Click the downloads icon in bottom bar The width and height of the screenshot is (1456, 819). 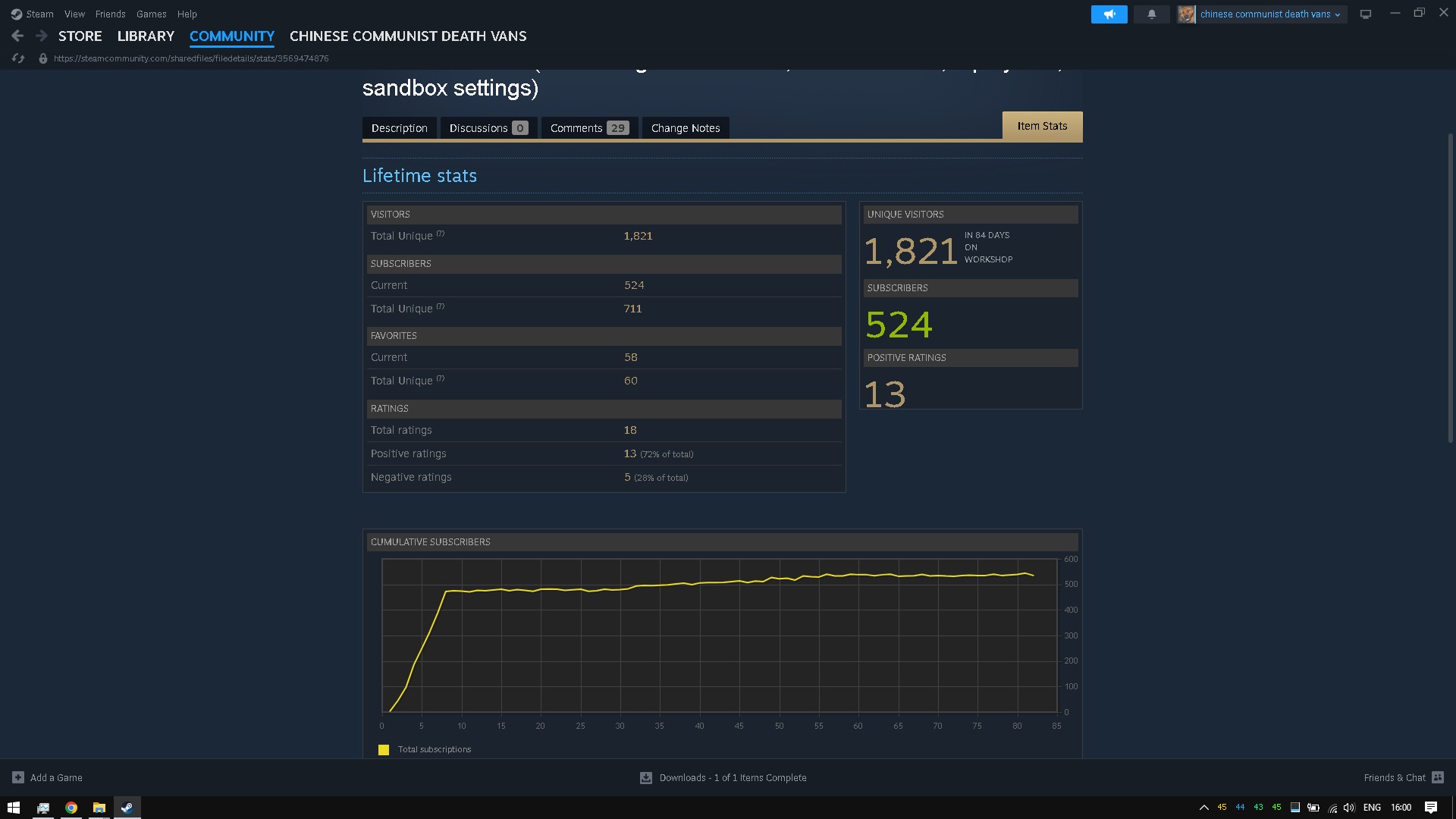646,777
